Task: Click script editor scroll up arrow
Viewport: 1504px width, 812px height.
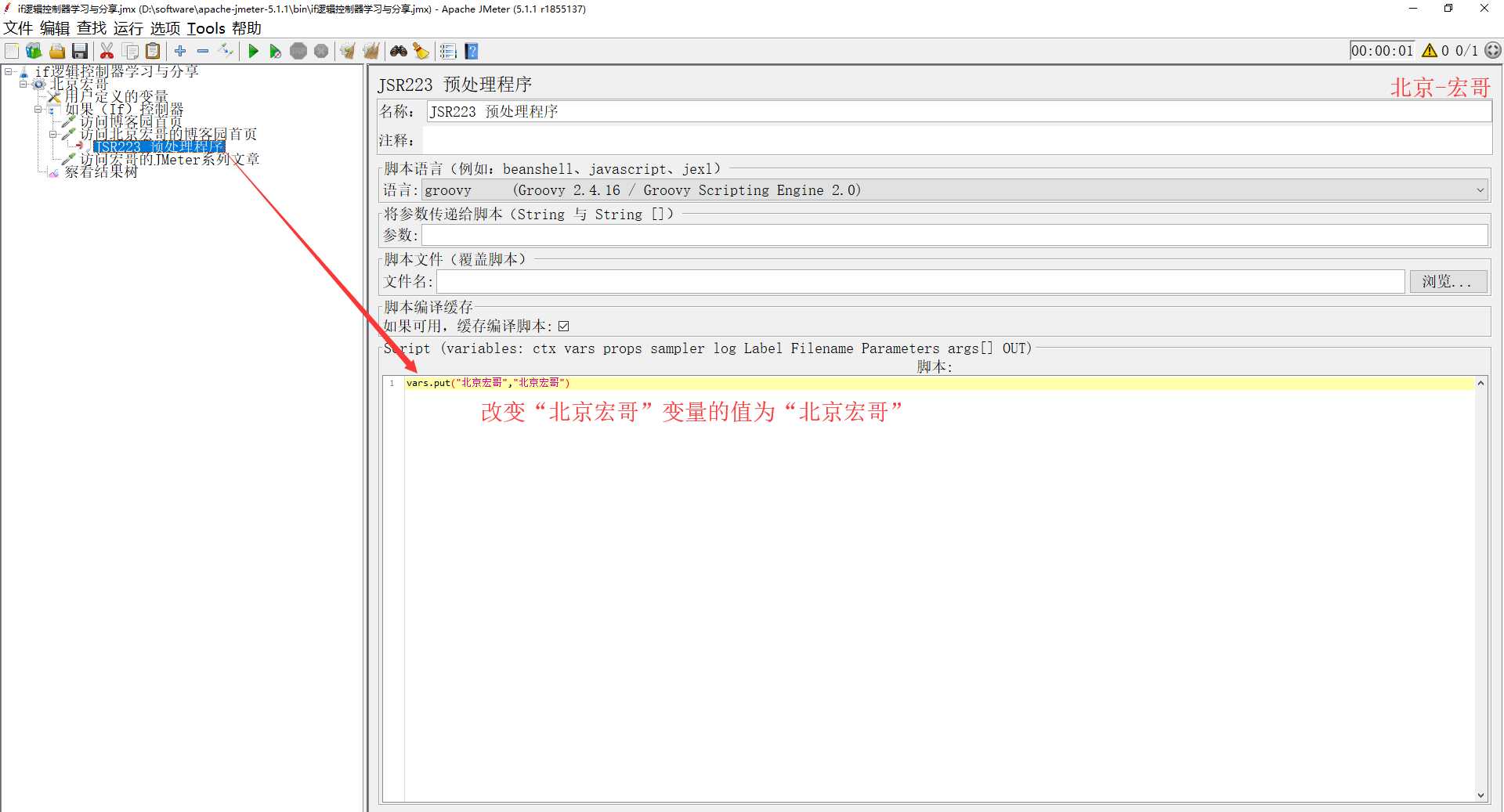Action: pos(1480,383)
